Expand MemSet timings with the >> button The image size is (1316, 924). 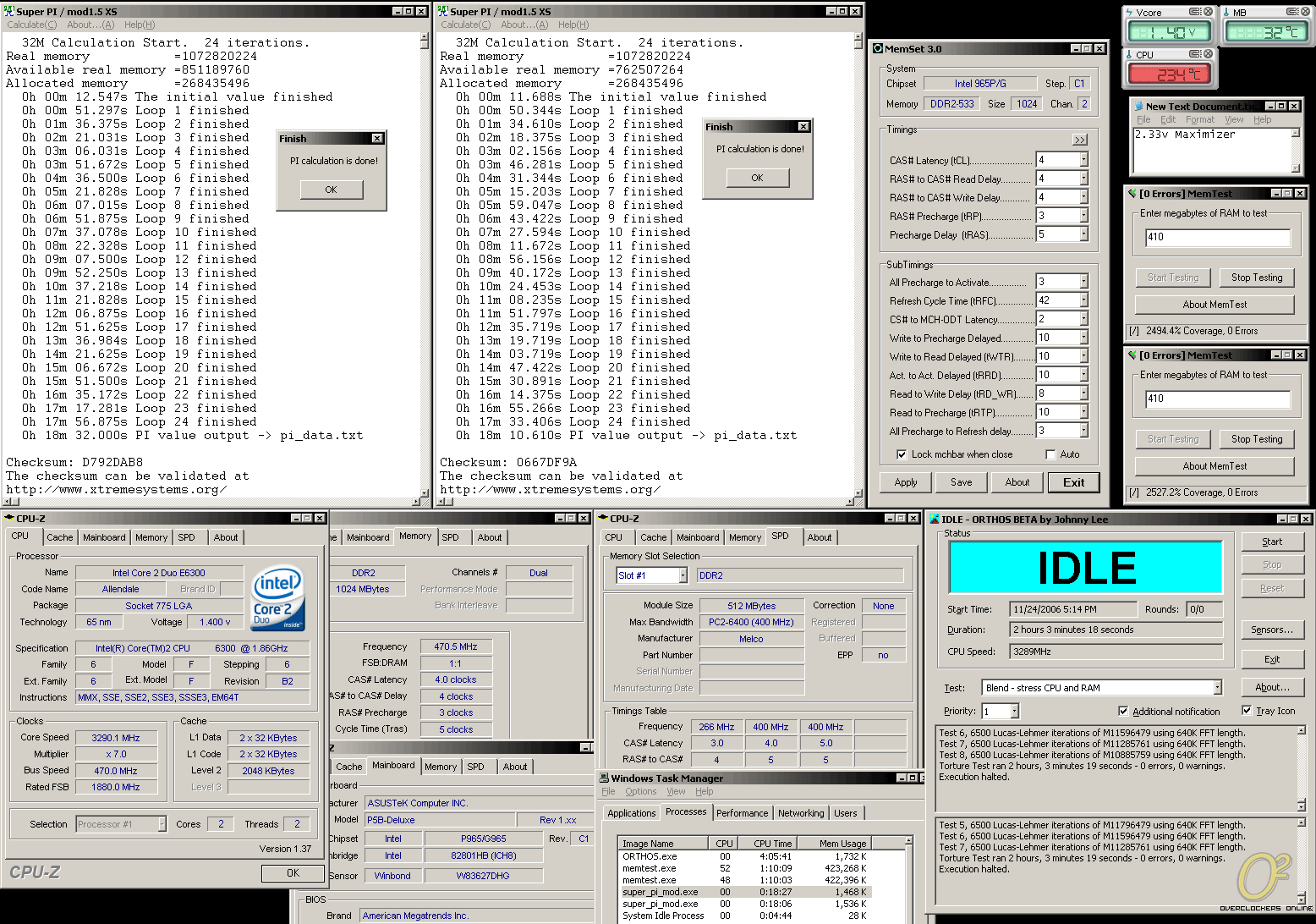(1080, 140)
